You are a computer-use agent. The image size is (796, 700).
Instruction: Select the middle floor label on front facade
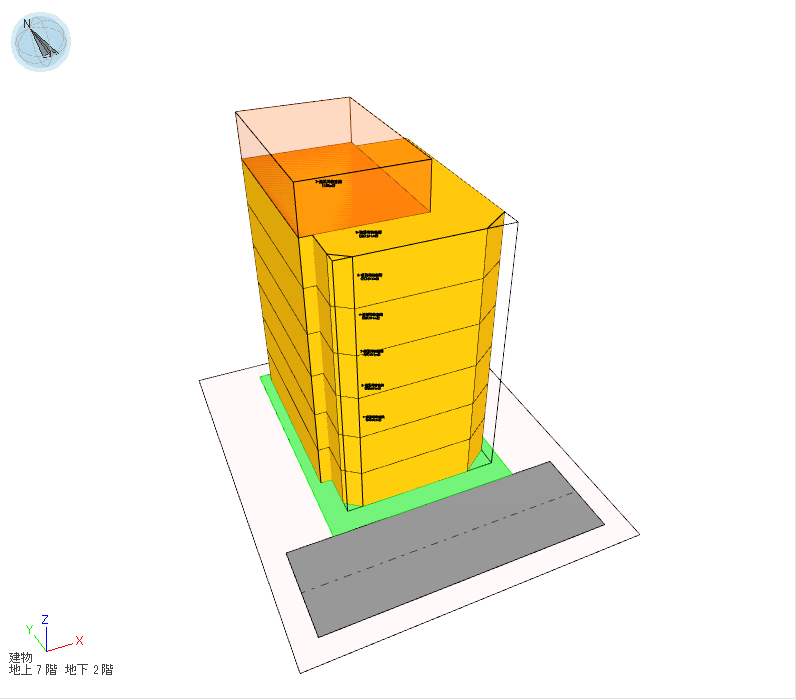pos(372,352)
